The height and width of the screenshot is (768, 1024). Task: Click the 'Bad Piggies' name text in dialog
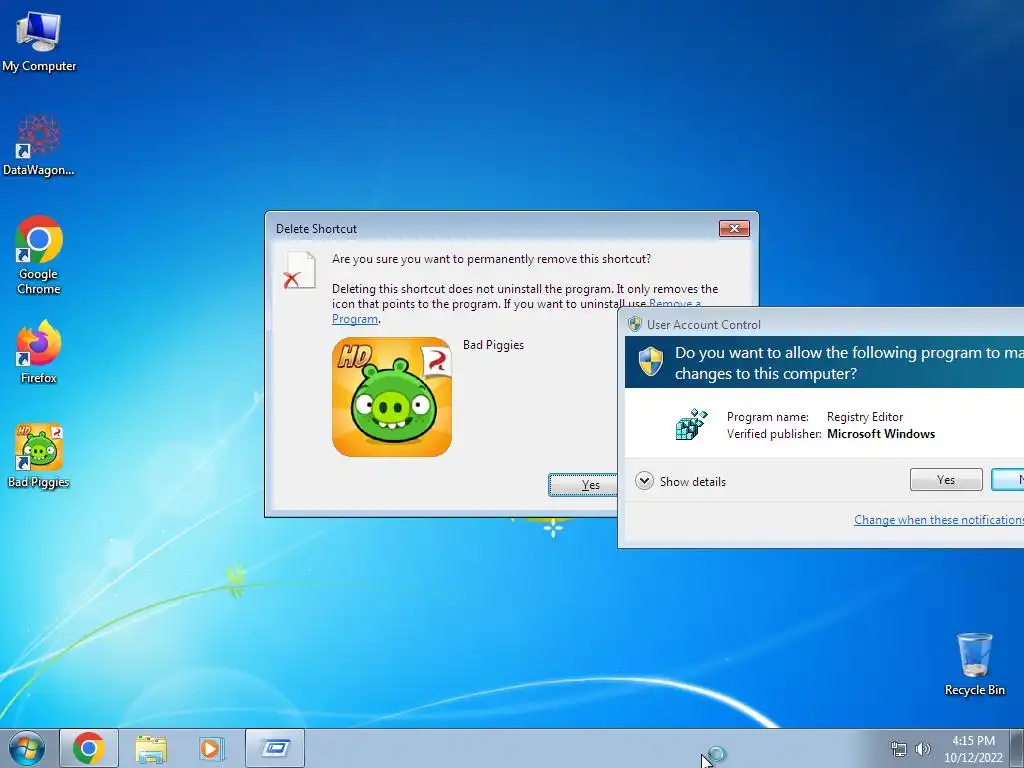[x=493, y=345]
